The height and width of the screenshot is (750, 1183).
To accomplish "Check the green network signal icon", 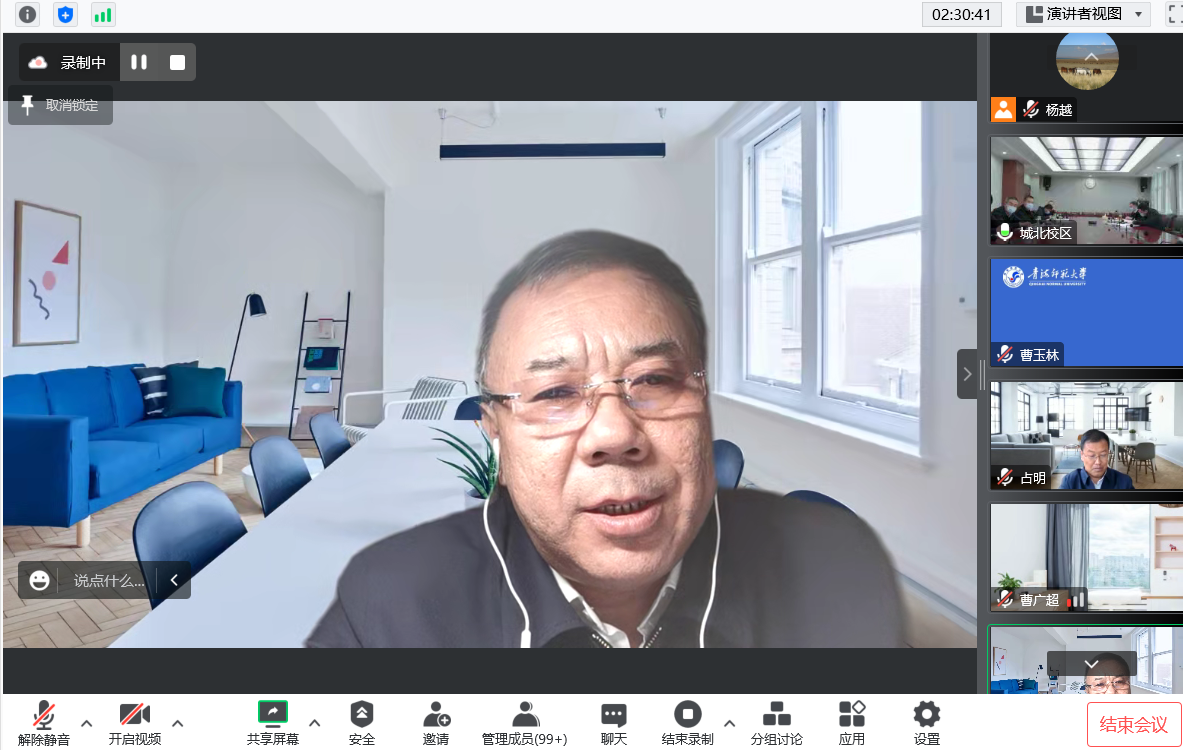I will click(102, 14).
